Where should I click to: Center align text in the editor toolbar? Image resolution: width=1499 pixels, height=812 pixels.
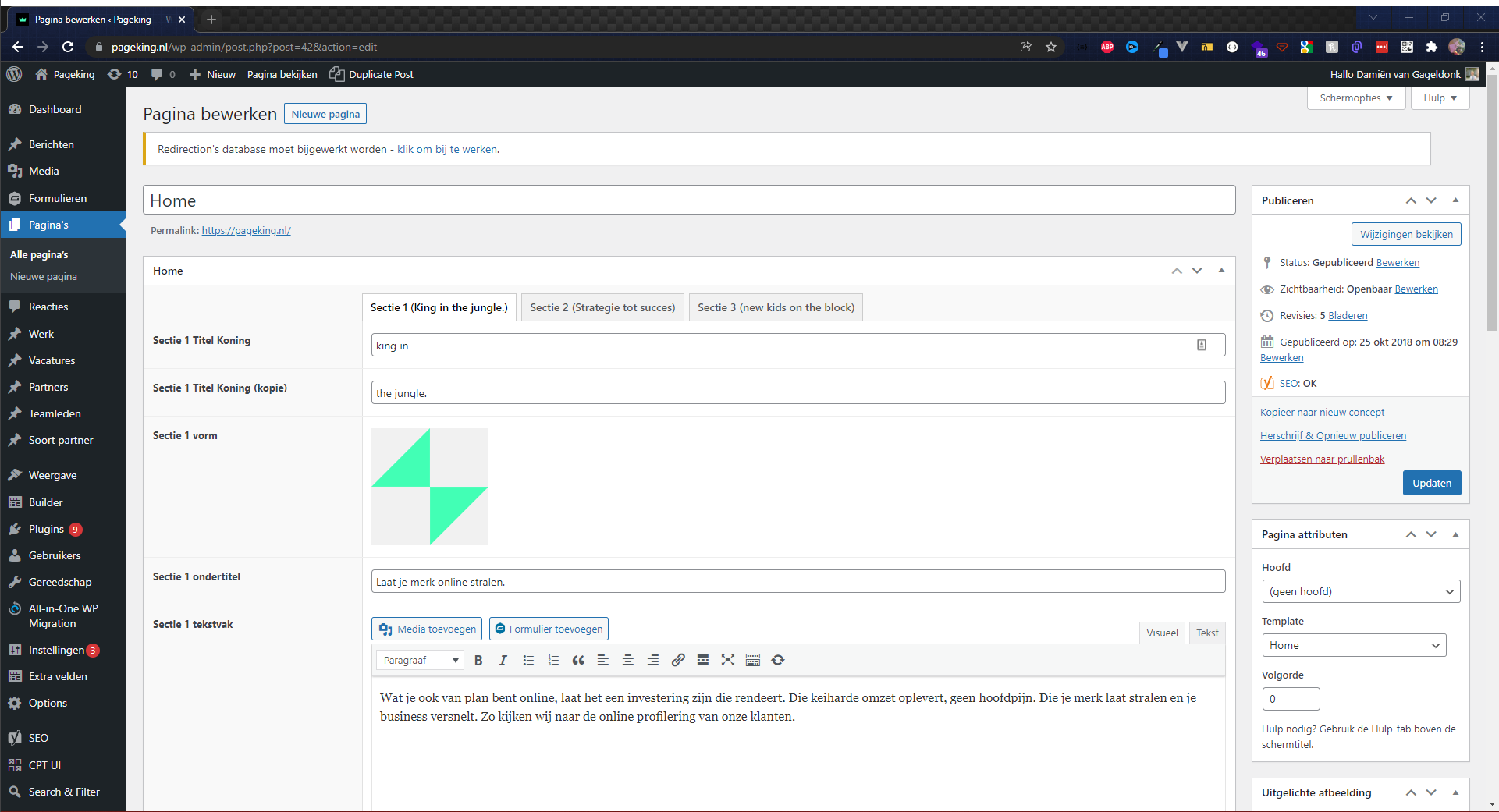click(x=628, y=661)
